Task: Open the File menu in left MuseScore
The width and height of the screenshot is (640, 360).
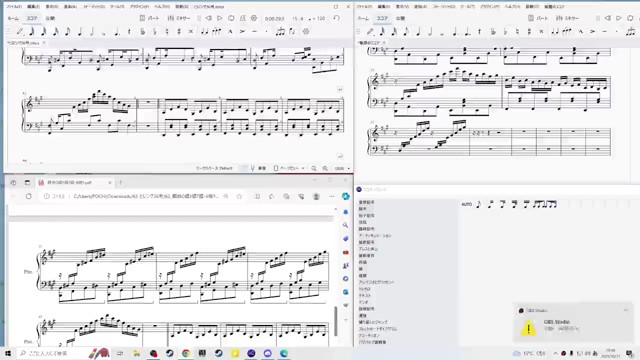Action: tap(14, 7)
